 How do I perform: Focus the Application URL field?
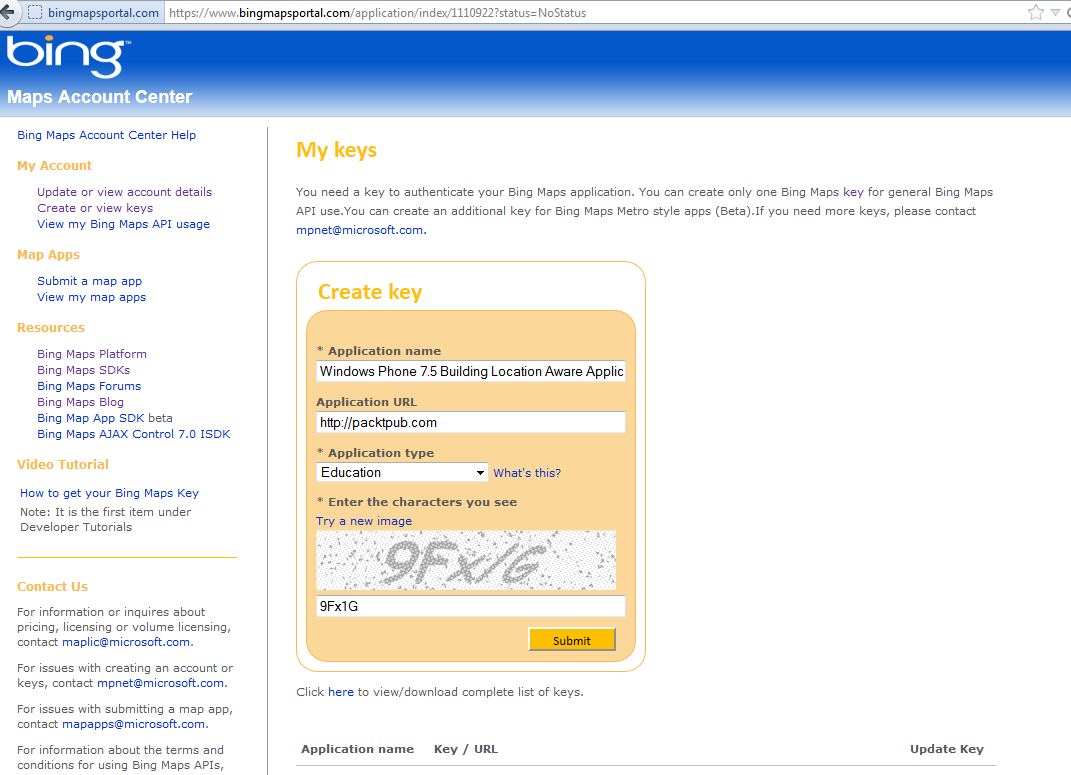click(471, 422)
